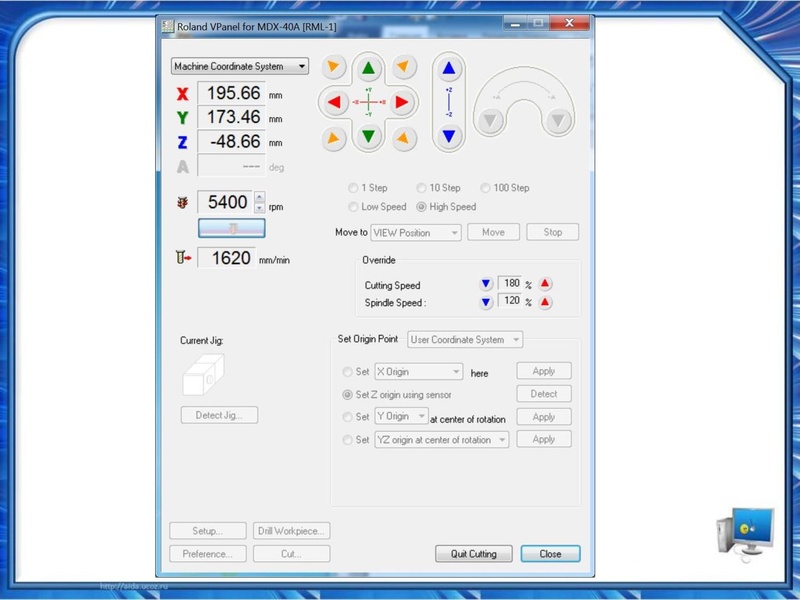Click the blue Z-axis up arrow
Screen dimensions: 800x600
click(x=449, y=69)
